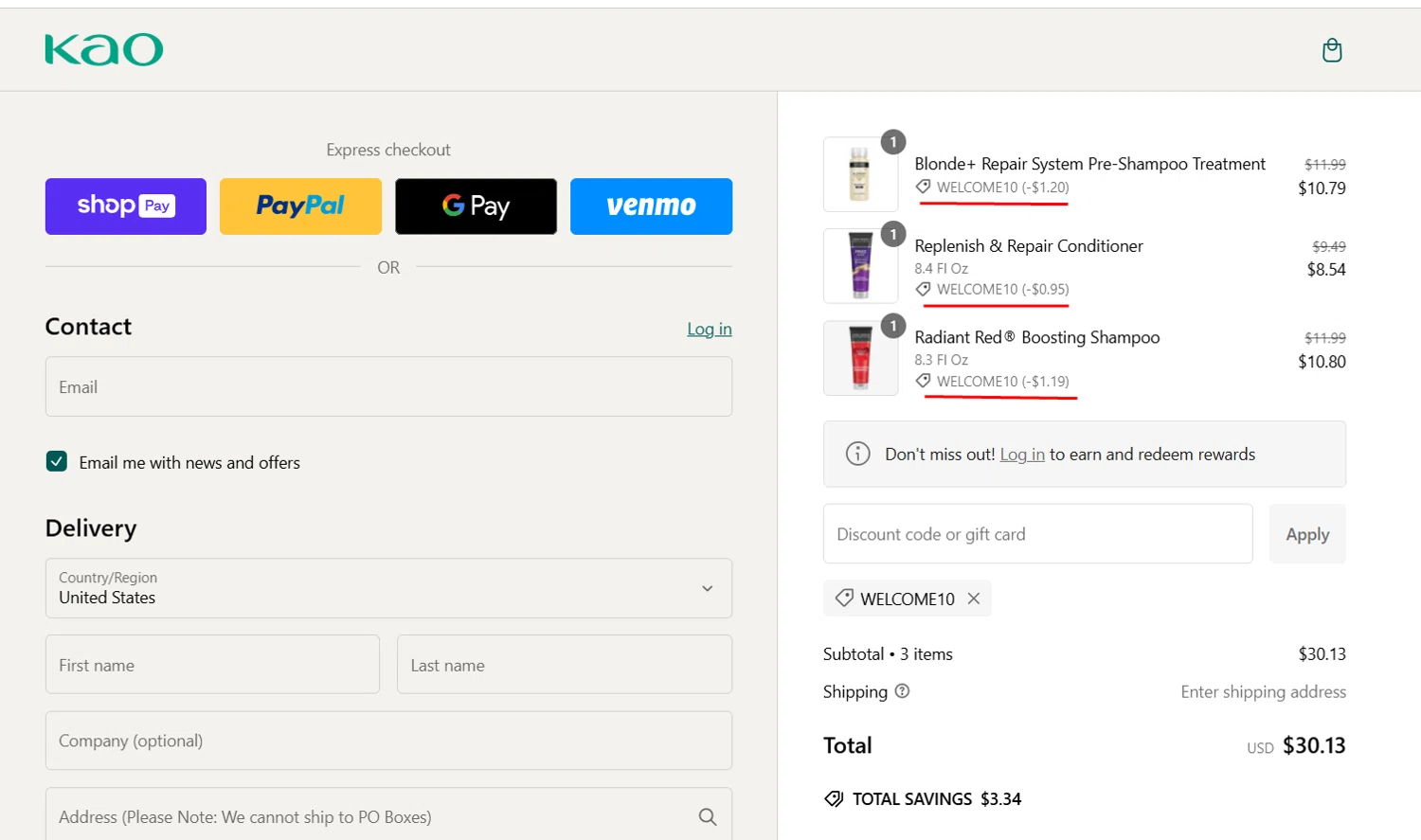
Task: Click the Total Savings tag icon
Action: [834, 798]
